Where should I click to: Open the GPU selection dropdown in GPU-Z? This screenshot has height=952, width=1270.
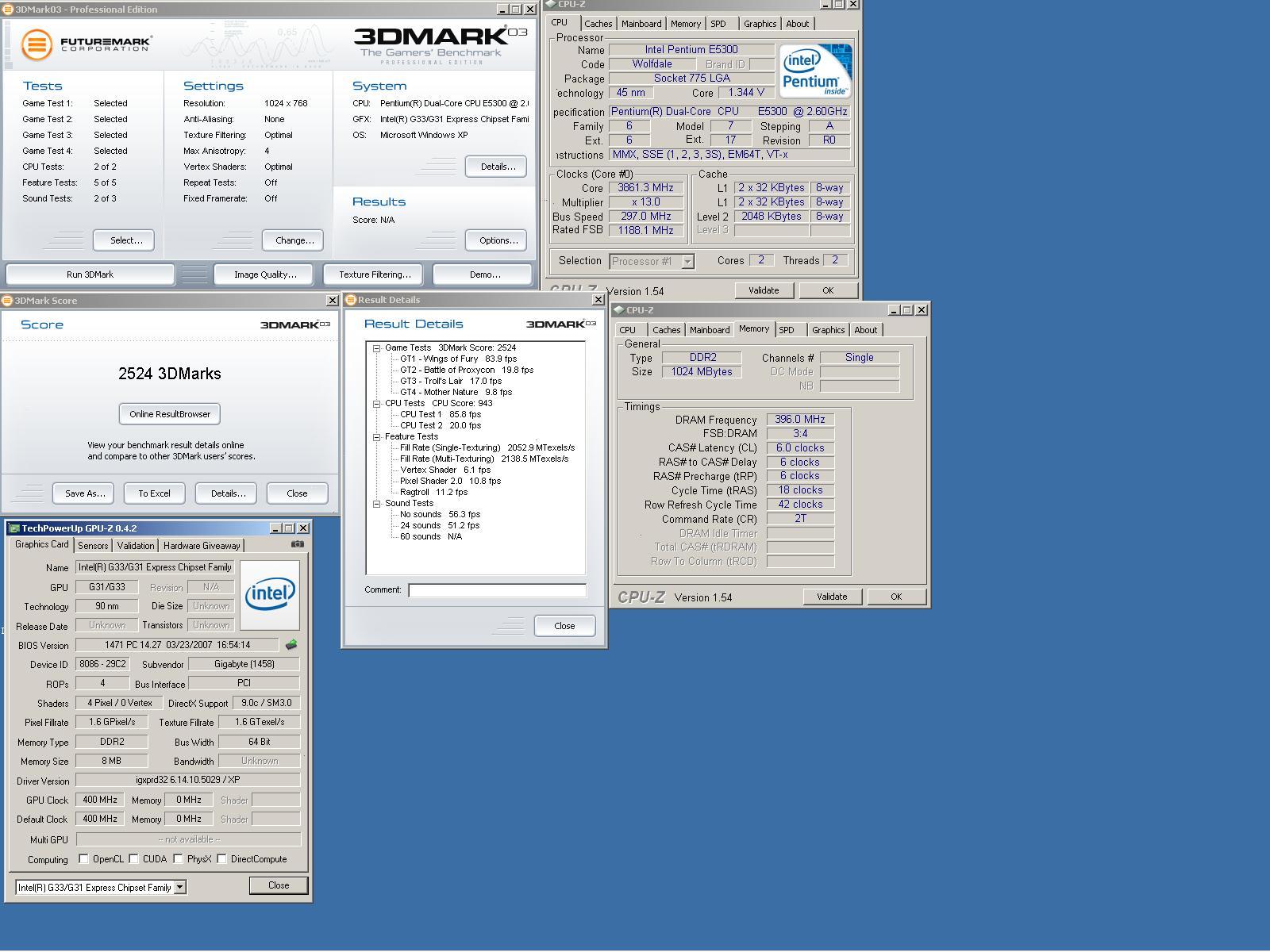click(x=179, y=887)
